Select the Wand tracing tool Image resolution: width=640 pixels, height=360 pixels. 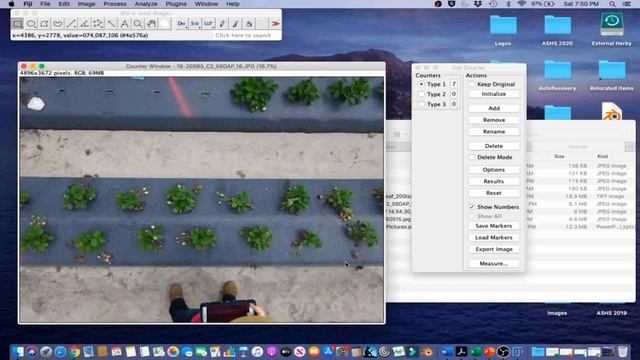111,24
